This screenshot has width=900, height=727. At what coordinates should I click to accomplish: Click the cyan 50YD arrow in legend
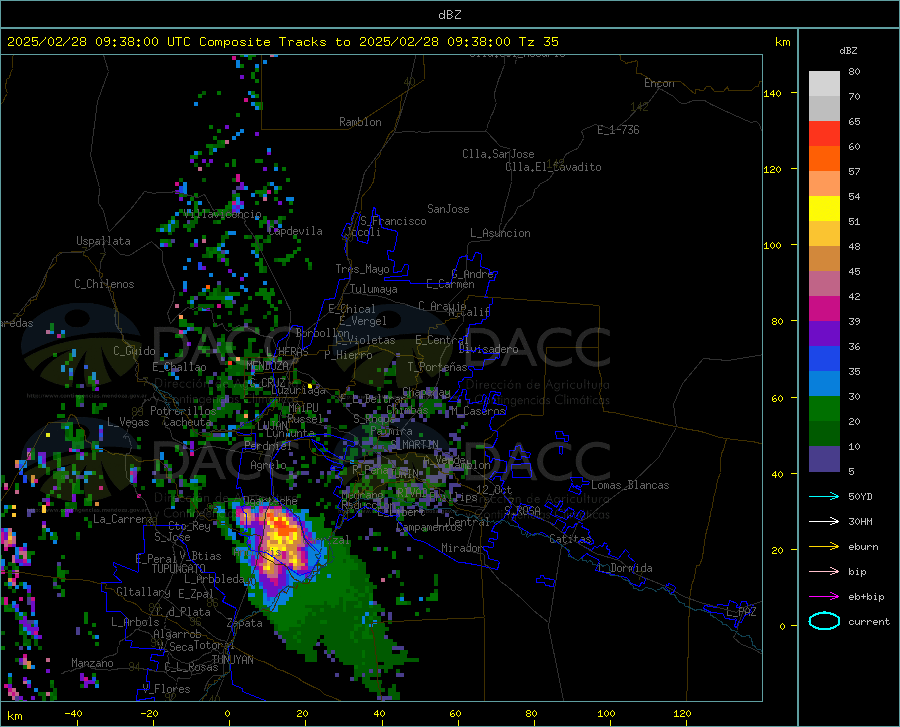[824, 496]
